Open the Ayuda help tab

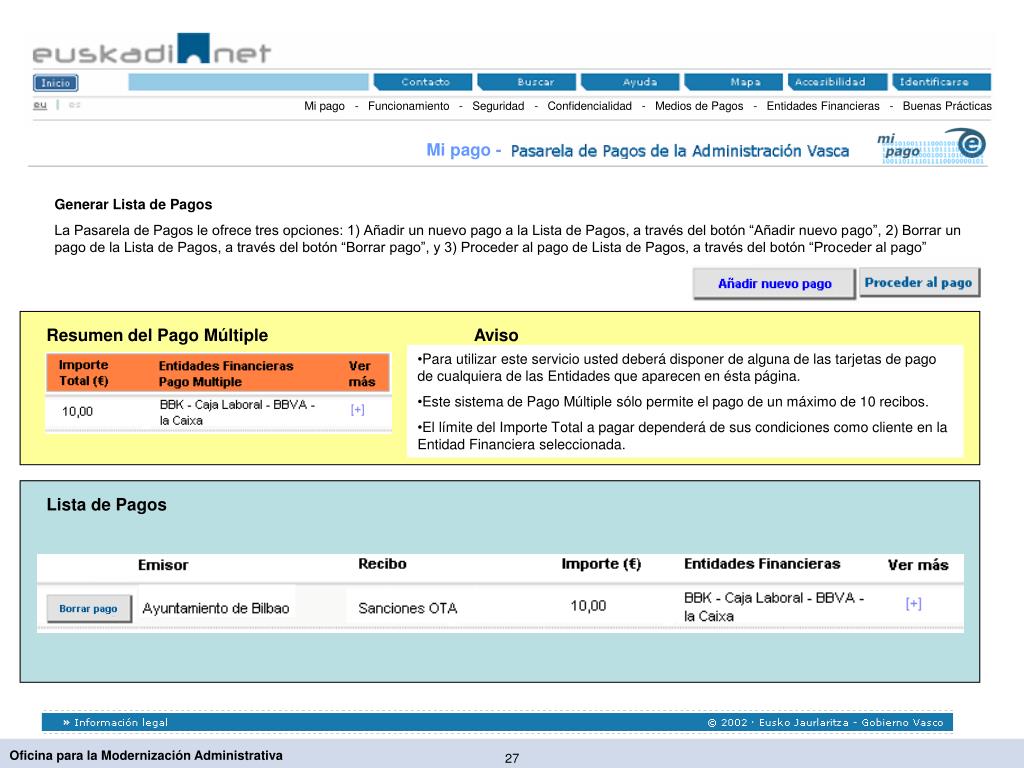[x=639, y=82]
